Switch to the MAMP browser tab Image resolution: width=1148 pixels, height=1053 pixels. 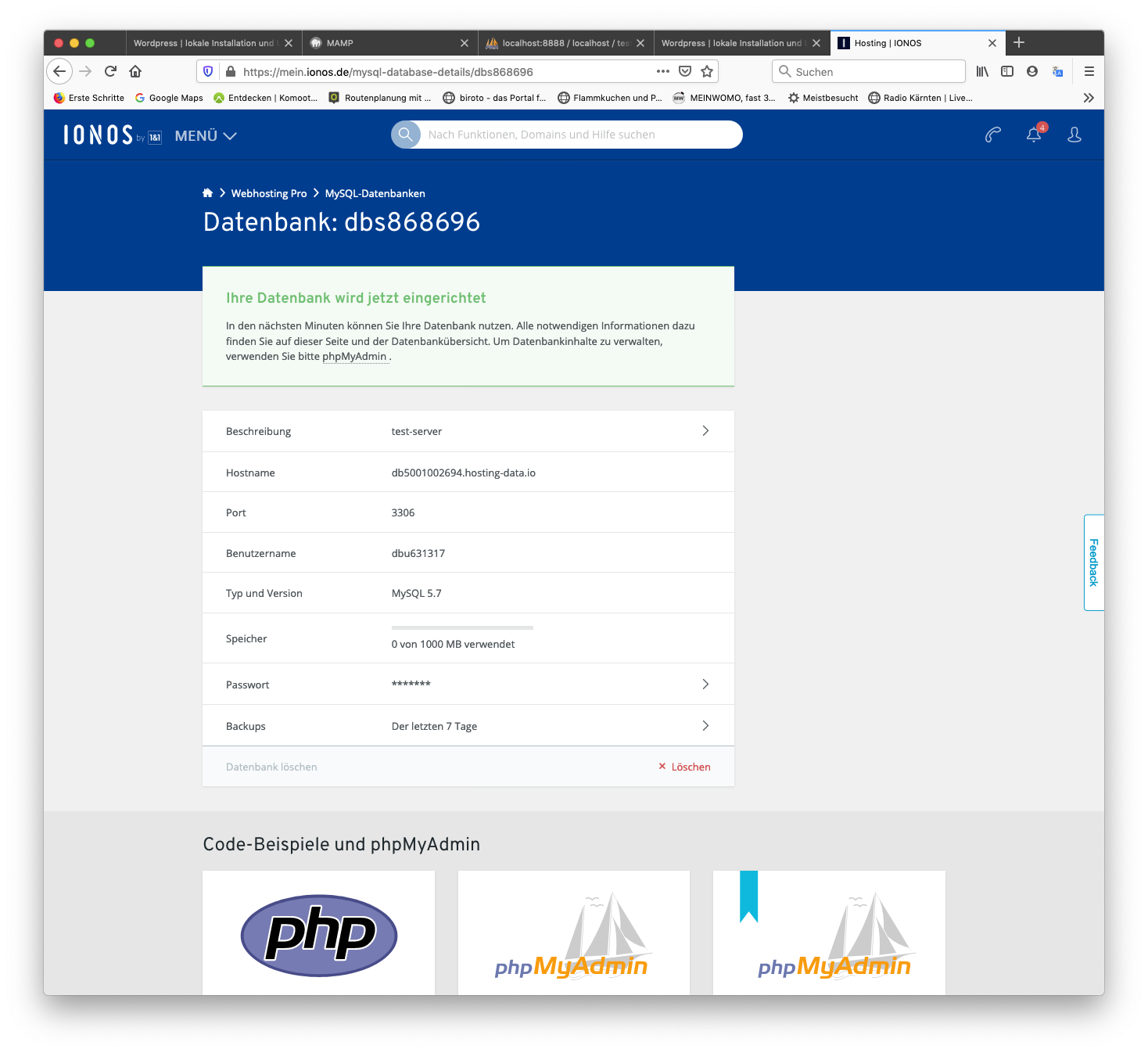(x=383, y=43)
